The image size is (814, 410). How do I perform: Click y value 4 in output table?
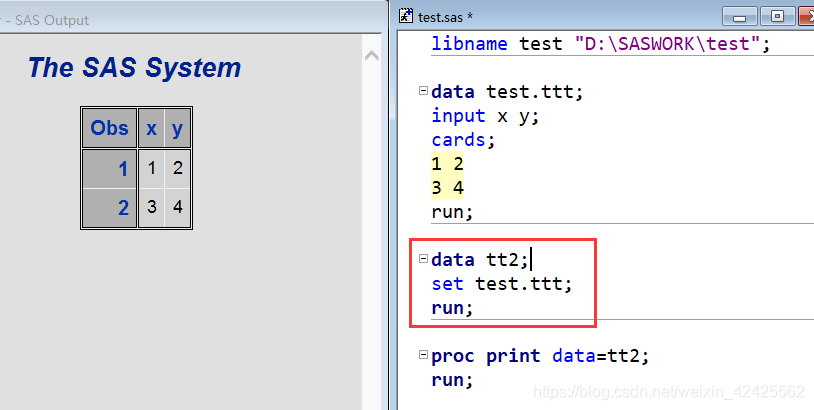pos(178,208)
